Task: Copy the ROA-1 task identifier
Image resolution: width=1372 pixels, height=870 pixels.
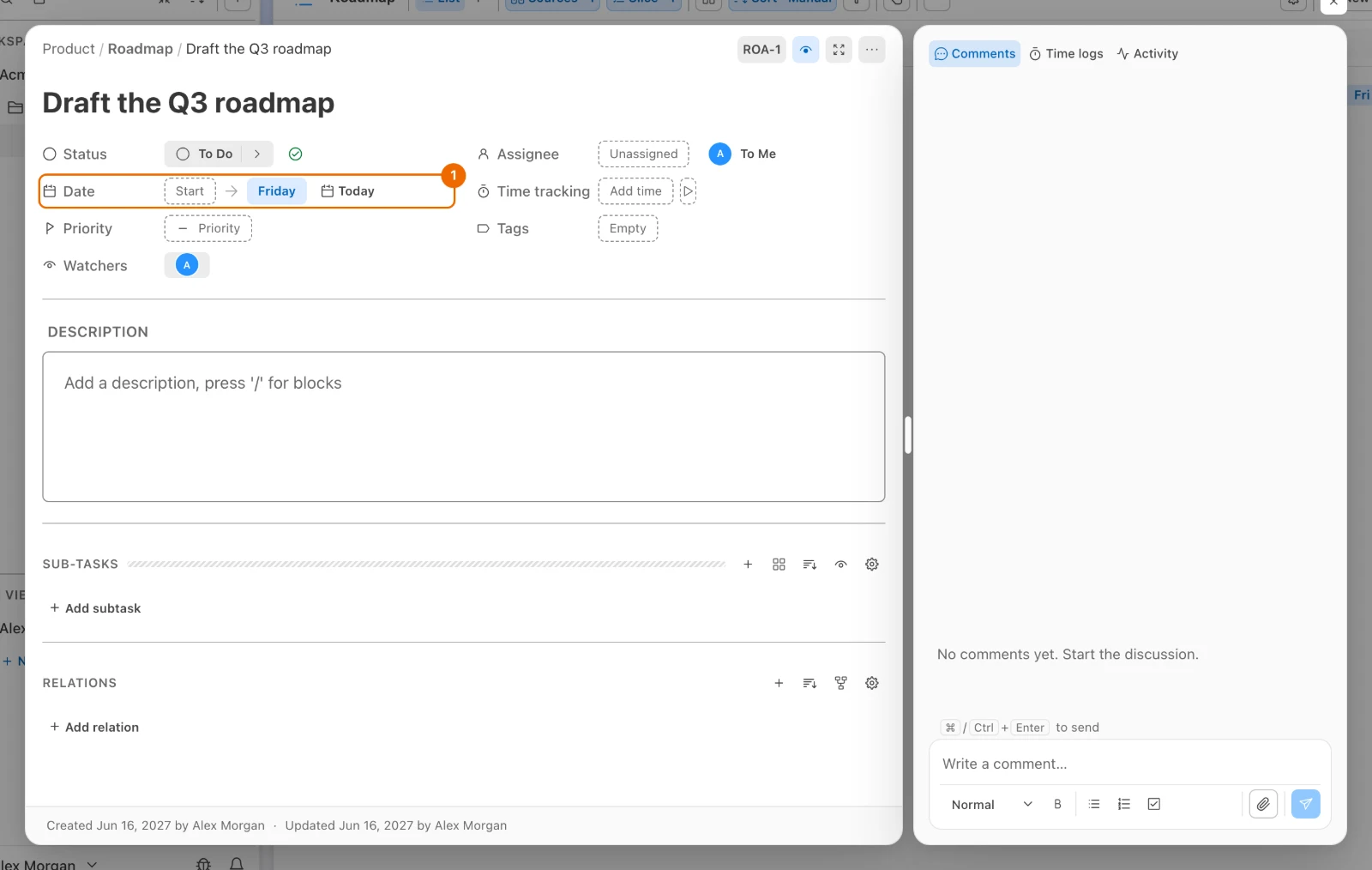Action: (761, 50)
